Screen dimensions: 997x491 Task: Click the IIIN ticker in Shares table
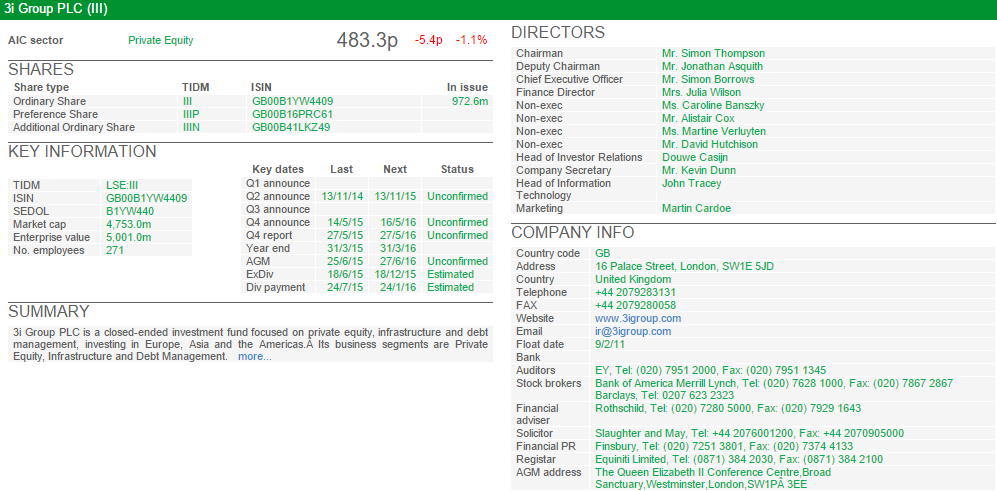click(192, 127)
